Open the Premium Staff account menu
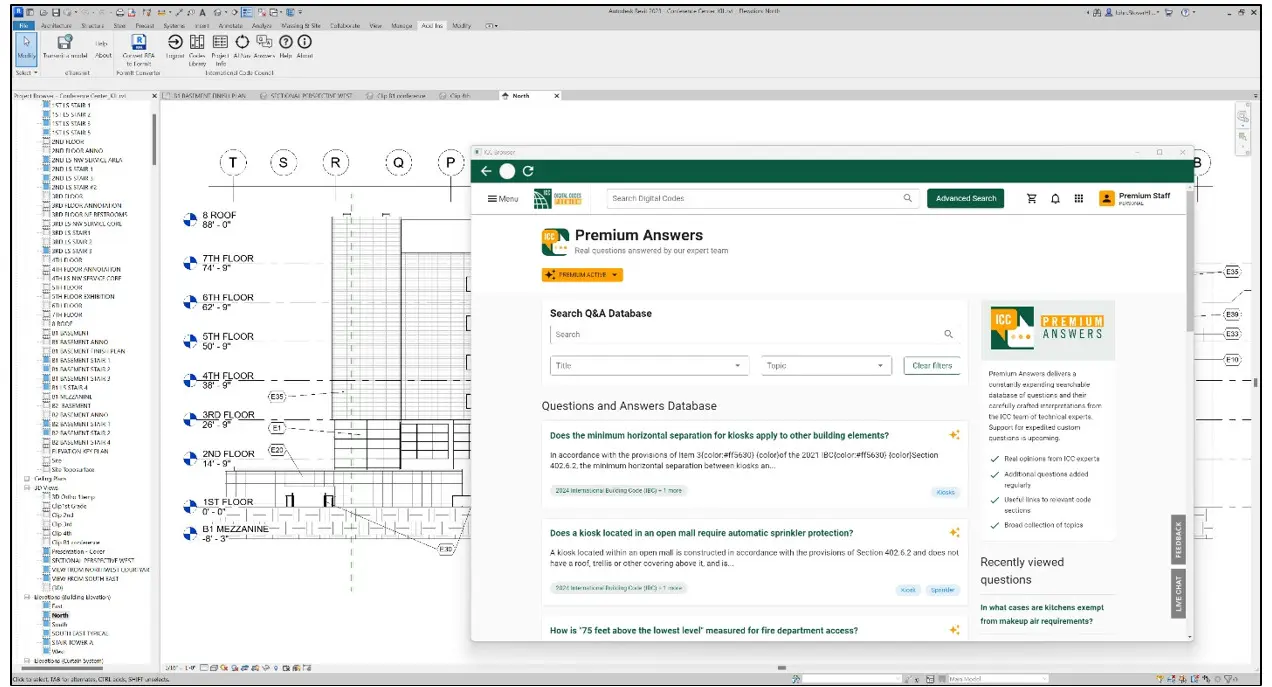Image resolution: width=1272 pixels, height=687 pixels. click(1135, 198)
